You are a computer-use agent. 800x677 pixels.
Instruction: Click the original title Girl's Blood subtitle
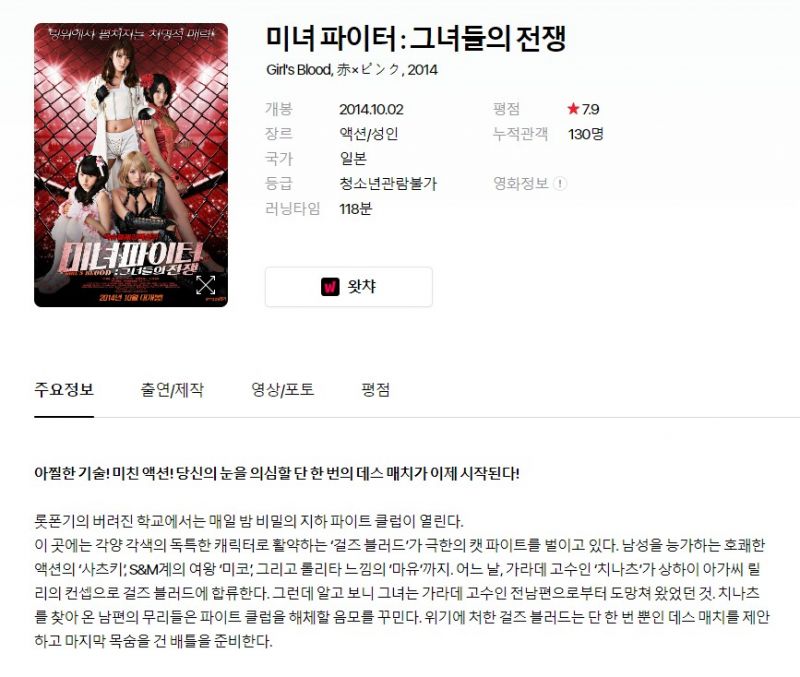tap(352, 70)
